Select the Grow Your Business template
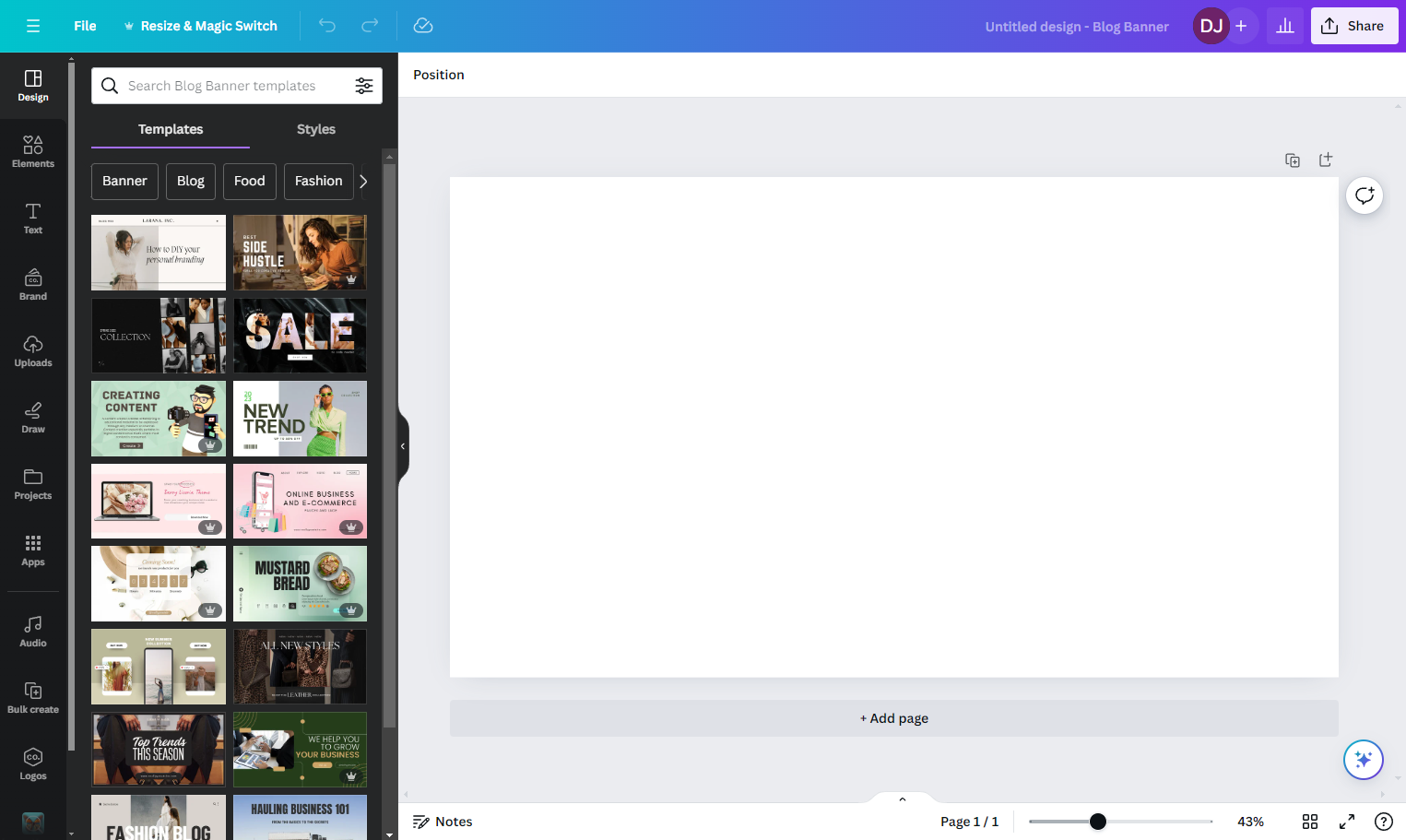Image resolution: width=1406 pixels, height=840 pixels. coord(300,749)
